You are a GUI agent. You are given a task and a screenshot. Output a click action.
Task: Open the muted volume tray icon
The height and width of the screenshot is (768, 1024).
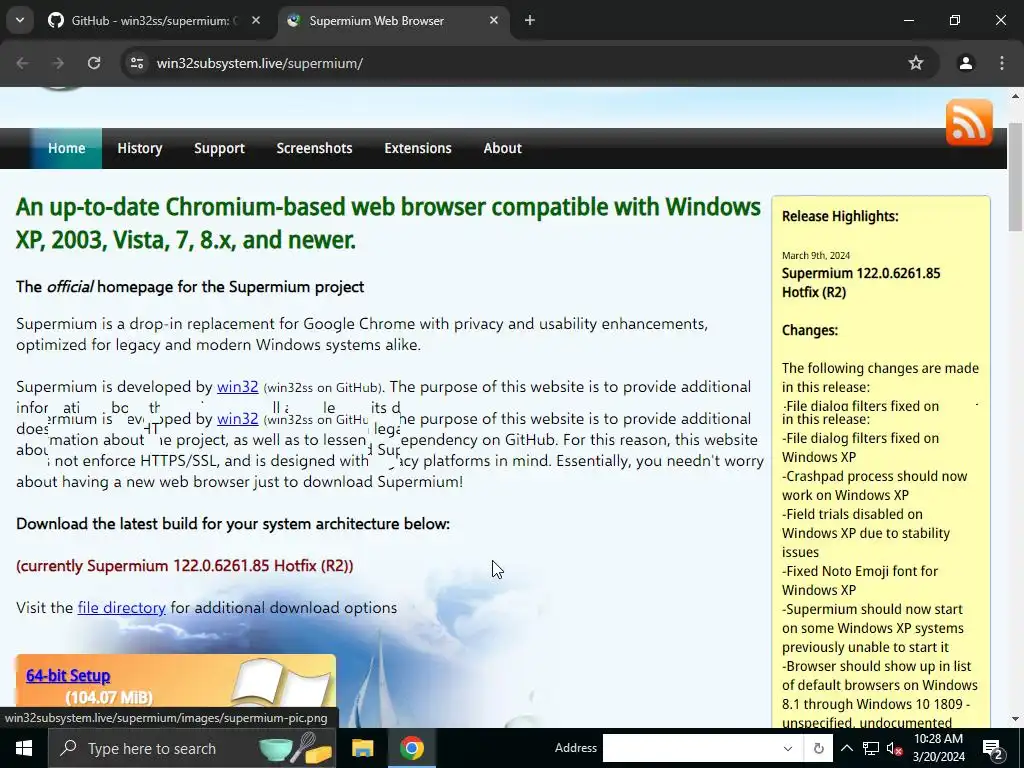tap(894, 748)
